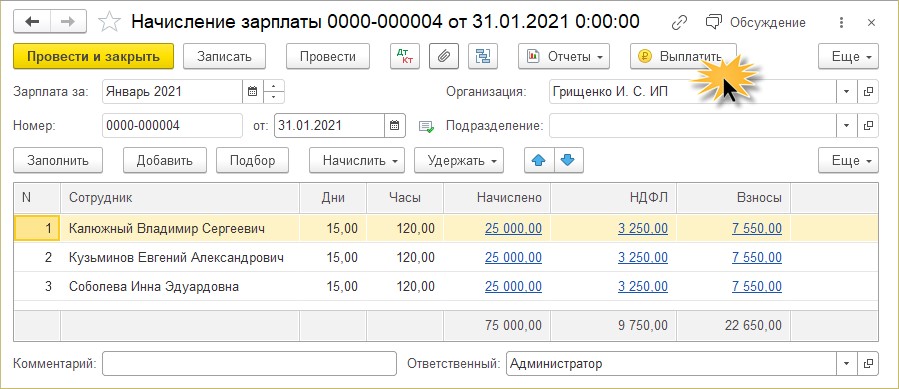Open calendar picker for document date
The height and width of the screenshot is (389, 899).
pos(394,126)
